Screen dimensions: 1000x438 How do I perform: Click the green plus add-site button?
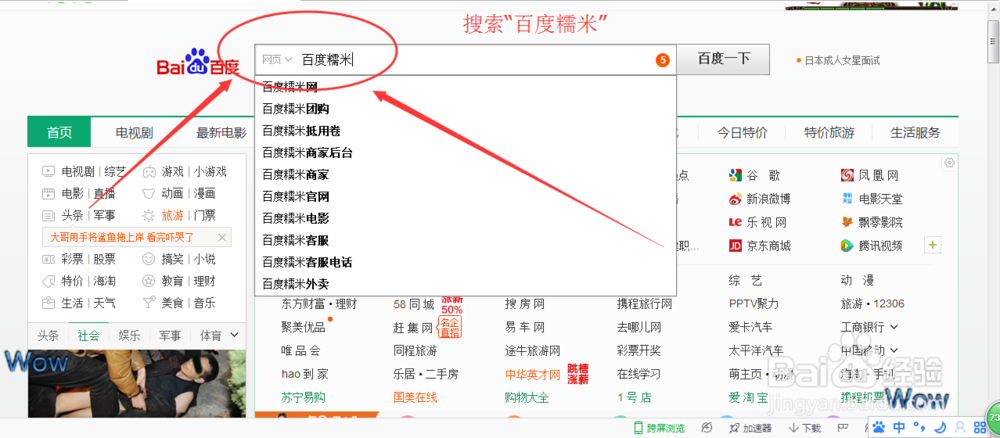click(933, 245)
